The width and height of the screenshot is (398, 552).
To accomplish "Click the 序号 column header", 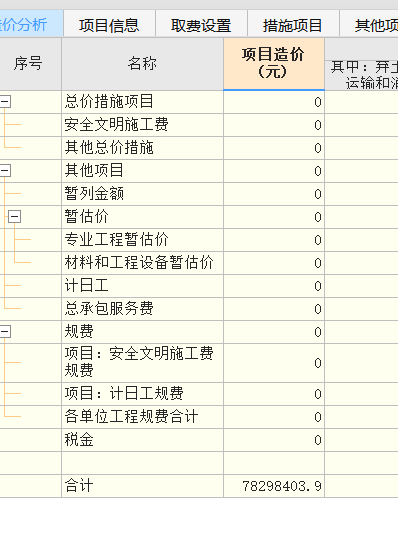I will click(x=29, y=64).
